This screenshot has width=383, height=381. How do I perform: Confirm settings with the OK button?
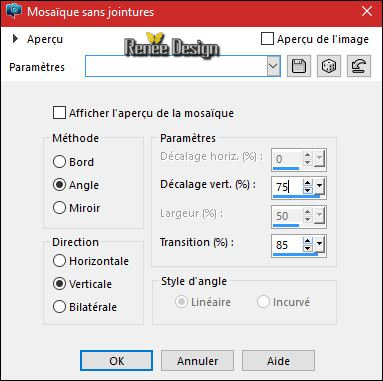(x=116, y=360)
